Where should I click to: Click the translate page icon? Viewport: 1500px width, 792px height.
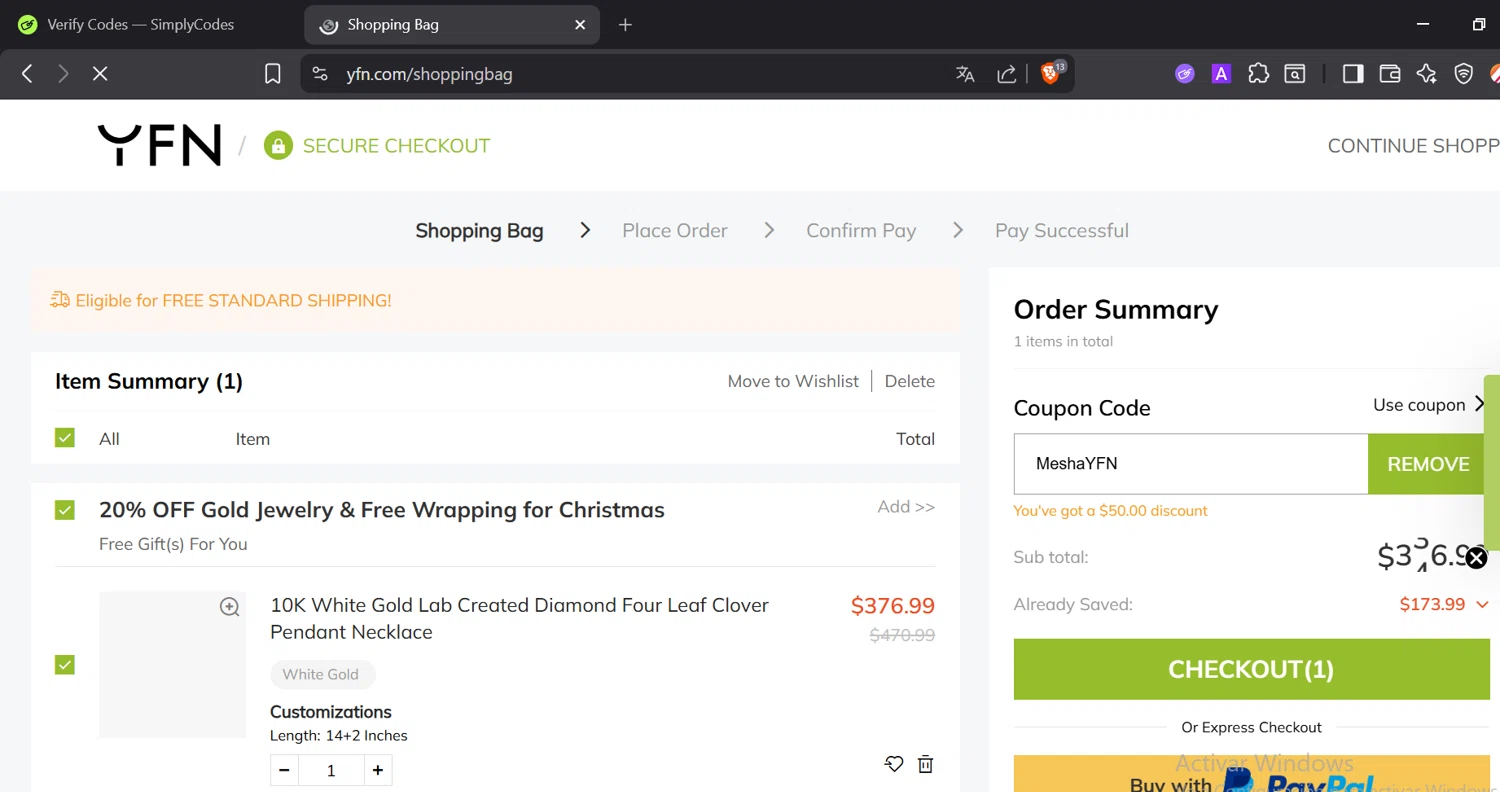click(965, 73)
